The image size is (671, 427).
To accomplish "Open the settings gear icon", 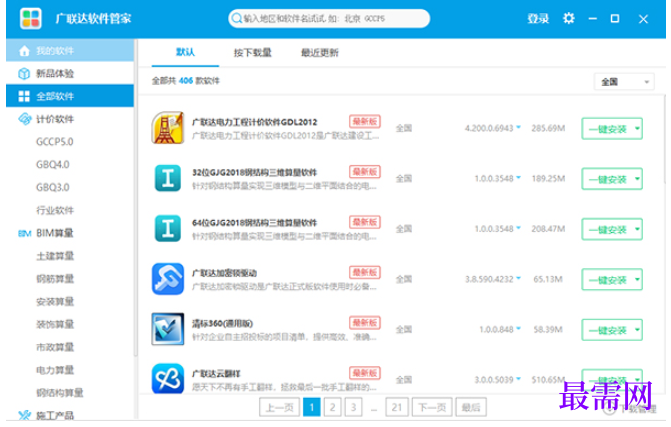I will [569, 18].
